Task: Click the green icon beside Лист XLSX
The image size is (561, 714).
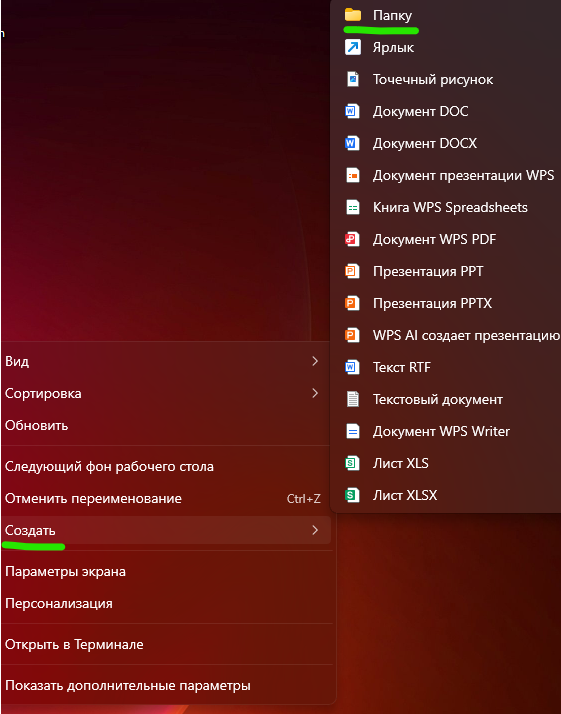Action: click(x=352, y=495)
